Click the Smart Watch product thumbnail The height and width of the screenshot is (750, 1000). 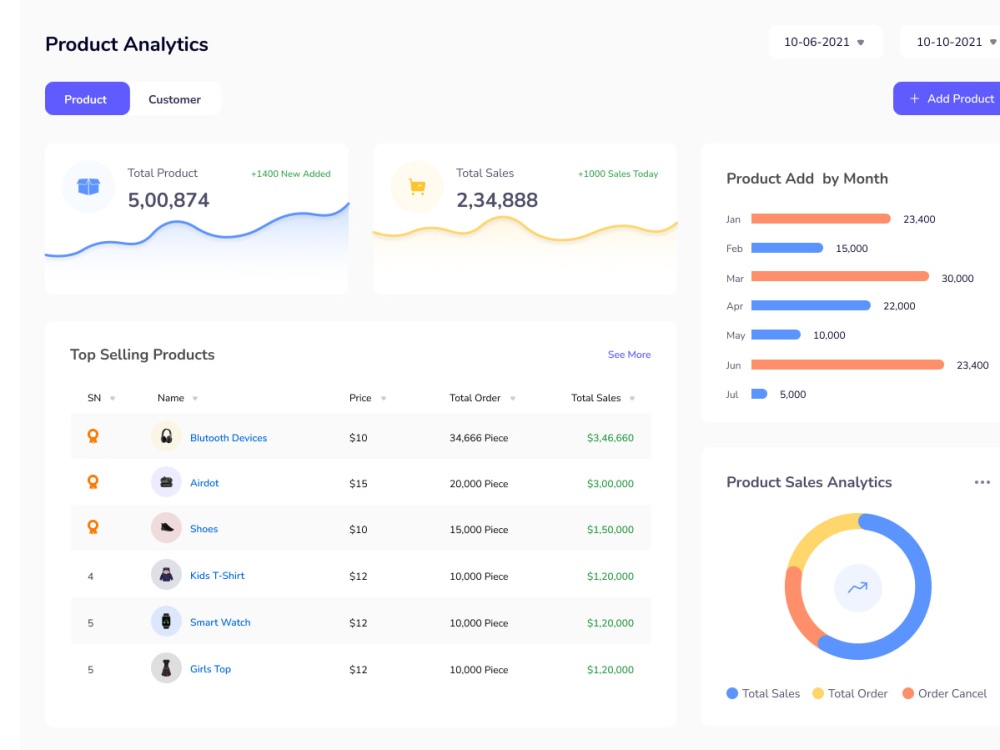point(166,621)
